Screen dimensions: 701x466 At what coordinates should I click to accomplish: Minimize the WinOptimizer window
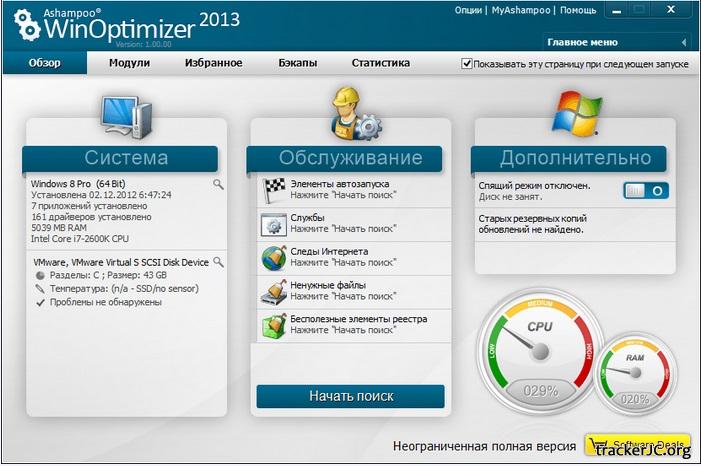(617, 11)
